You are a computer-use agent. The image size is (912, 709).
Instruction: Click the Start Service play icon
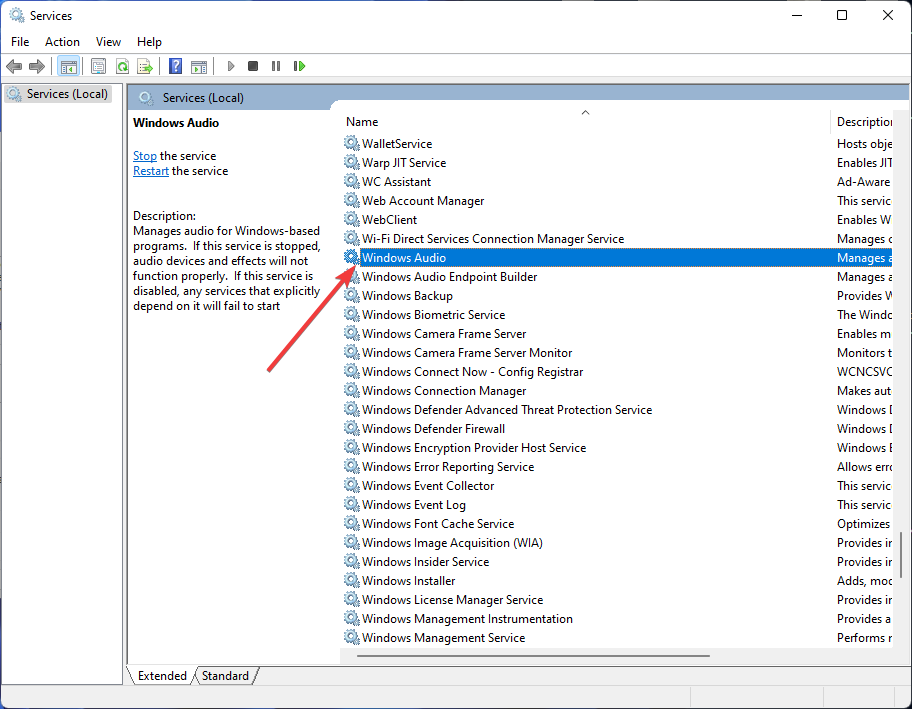click(x=231, y=66)
